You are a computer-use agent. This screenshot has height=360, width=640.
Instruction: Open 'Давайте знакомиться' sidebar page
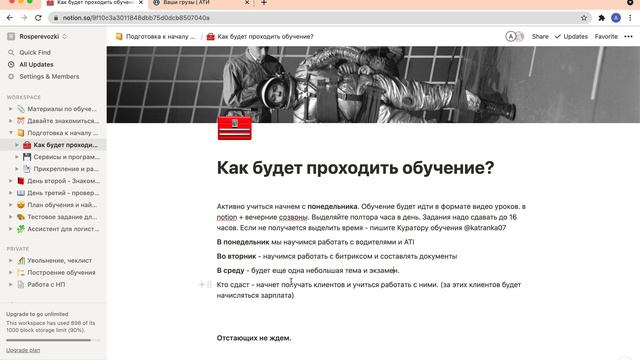(63, 121)
